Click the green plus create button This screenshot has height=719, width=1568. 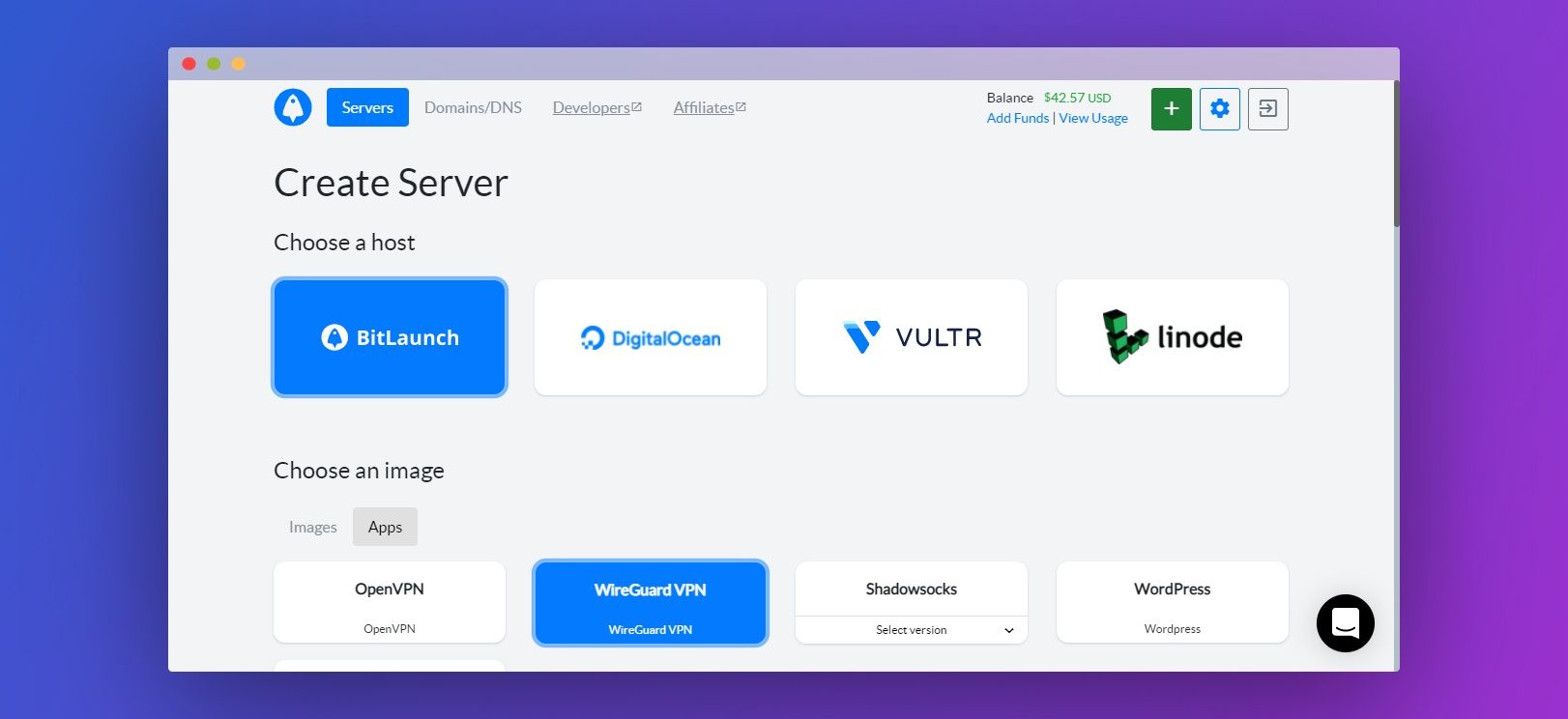pyautogui.click(x=1172, y=108)
